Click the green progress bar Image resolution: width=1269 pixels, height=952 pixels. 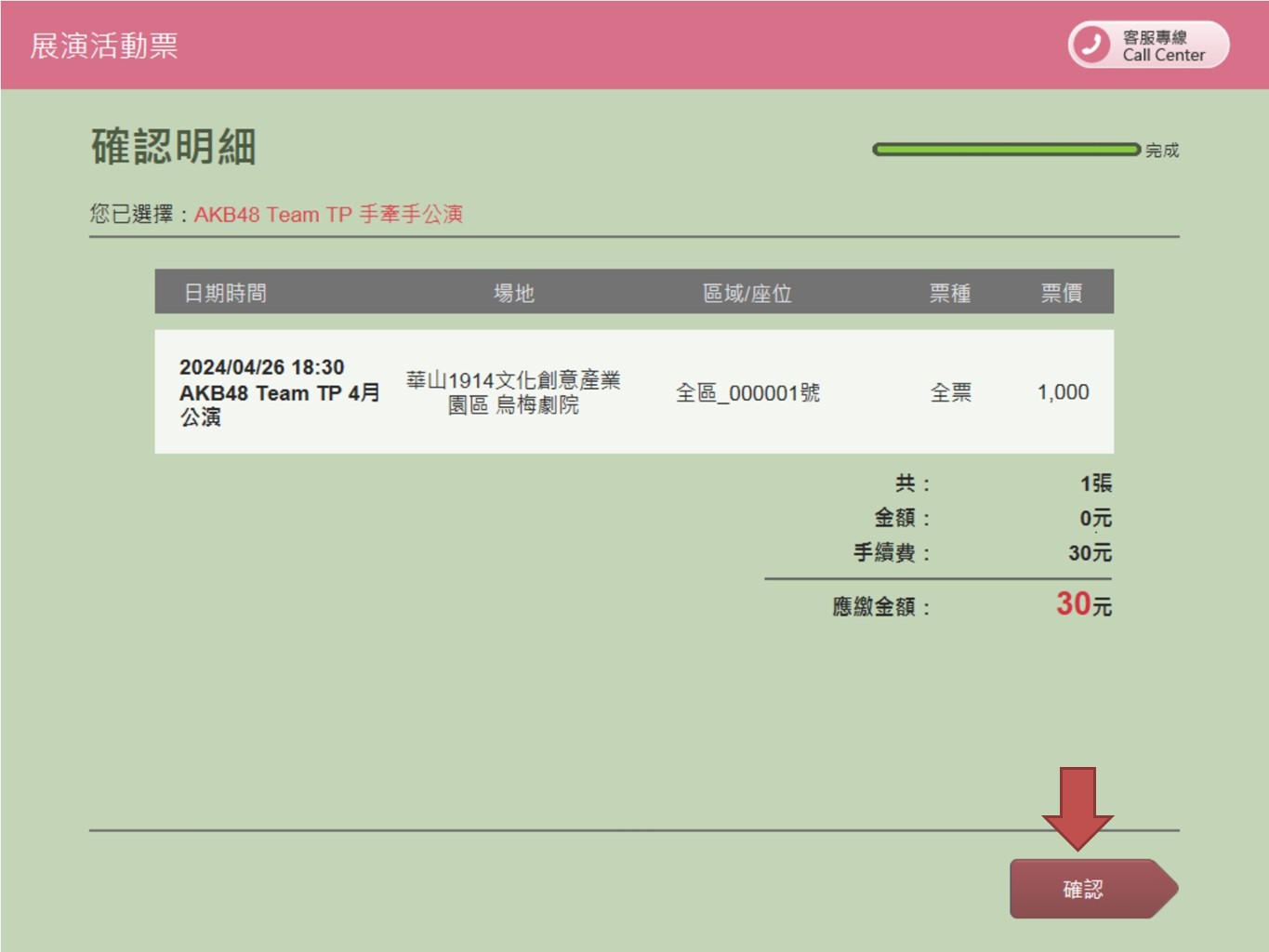(1005, 150)
